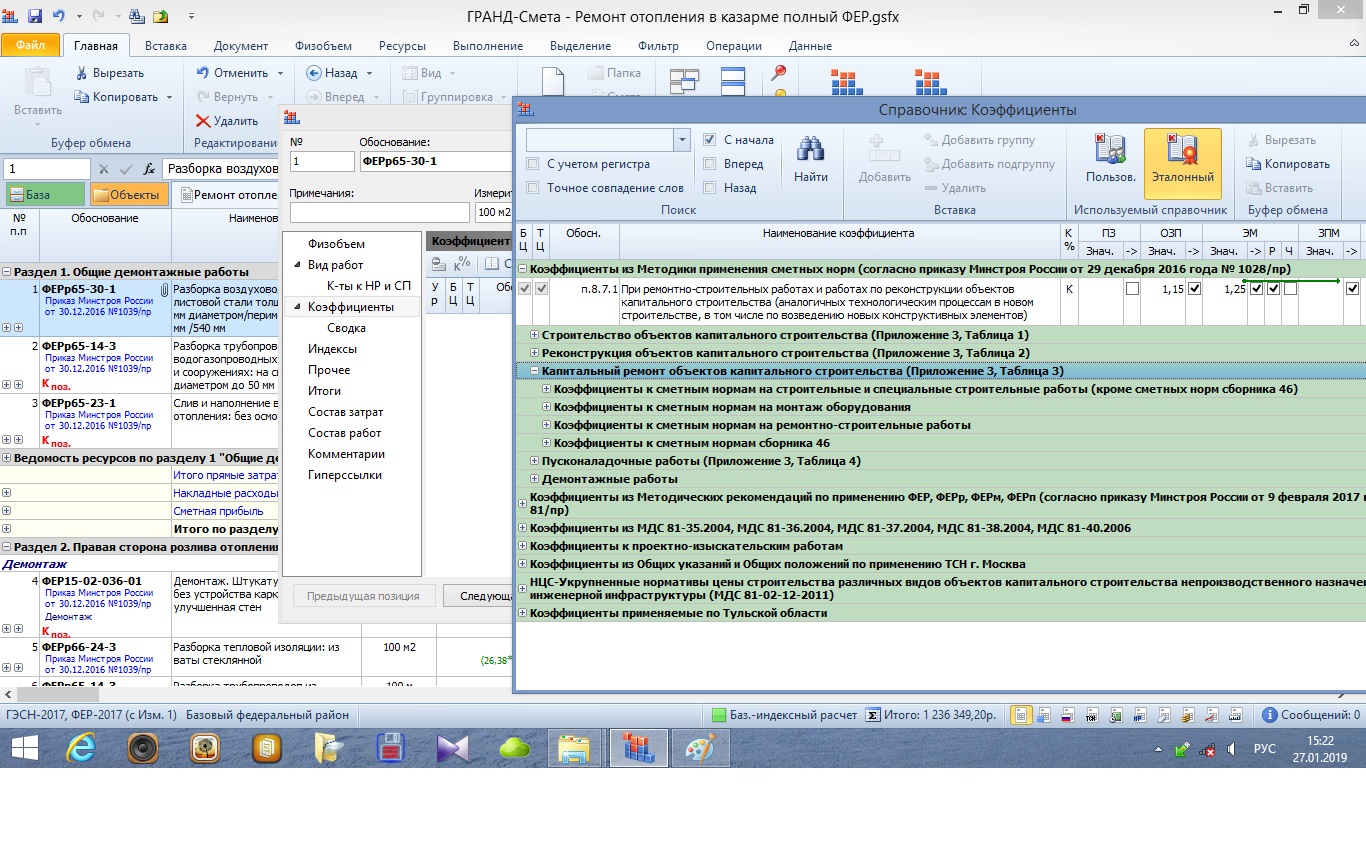The image size is (1366, 850).
Task: Click the Отменить undo icon
Action: tap(203, 73)
